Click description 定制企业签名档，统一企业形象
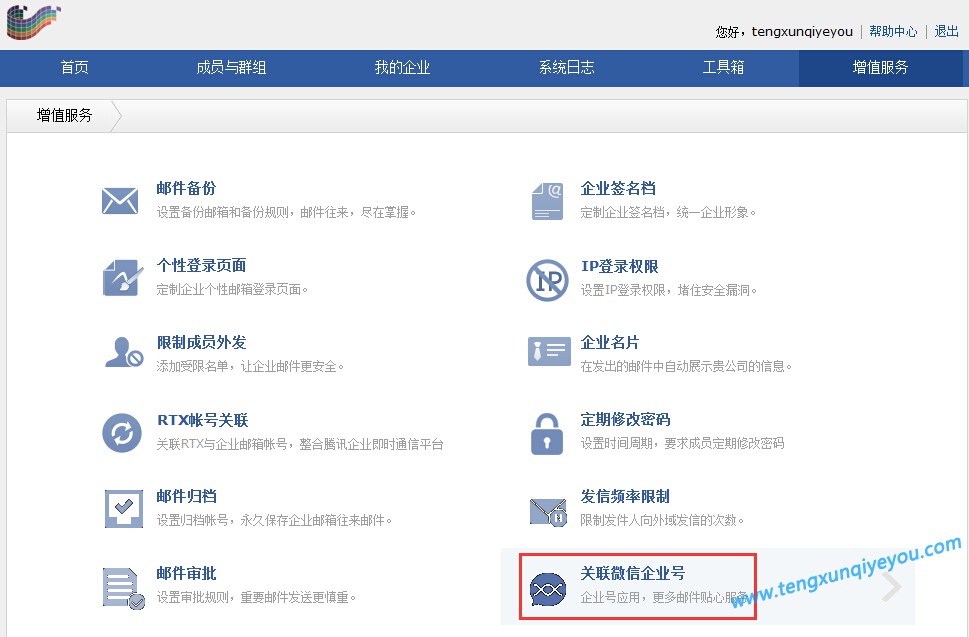Viewport: 969px width, 637px height. (668, 213)
